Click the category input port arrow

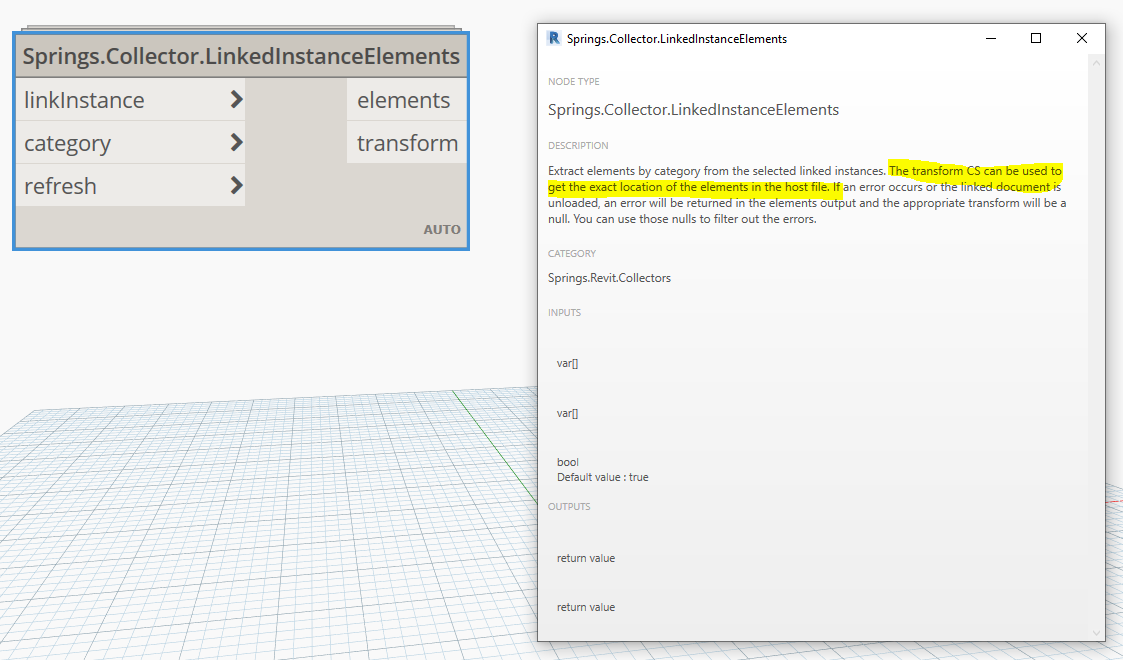(236, 142)
